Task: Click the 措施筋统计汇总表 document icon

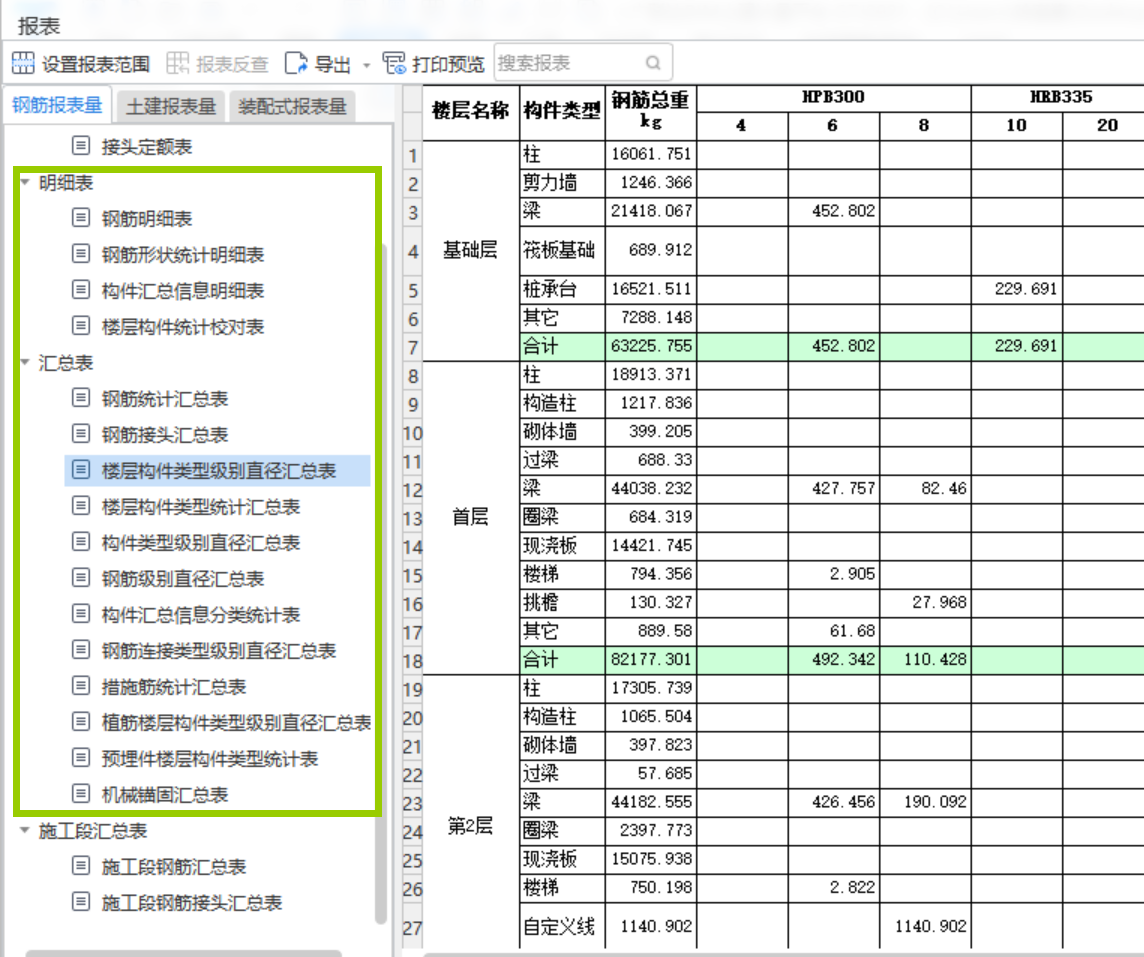Action: [81, 686]
